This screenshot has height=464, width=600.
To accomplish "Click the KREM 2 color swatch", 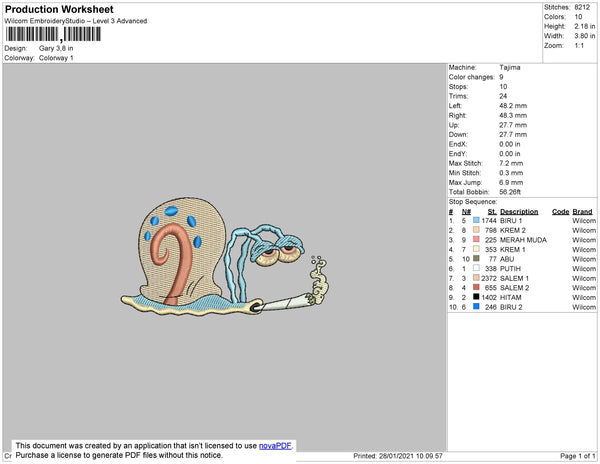I will [x=476, y=230].
